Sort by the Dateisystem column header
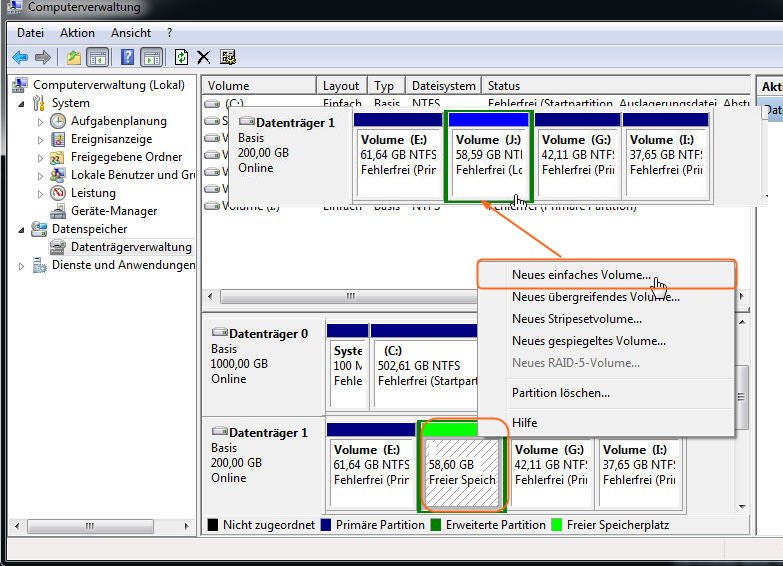The image size is (783, 566). (443, 85)
